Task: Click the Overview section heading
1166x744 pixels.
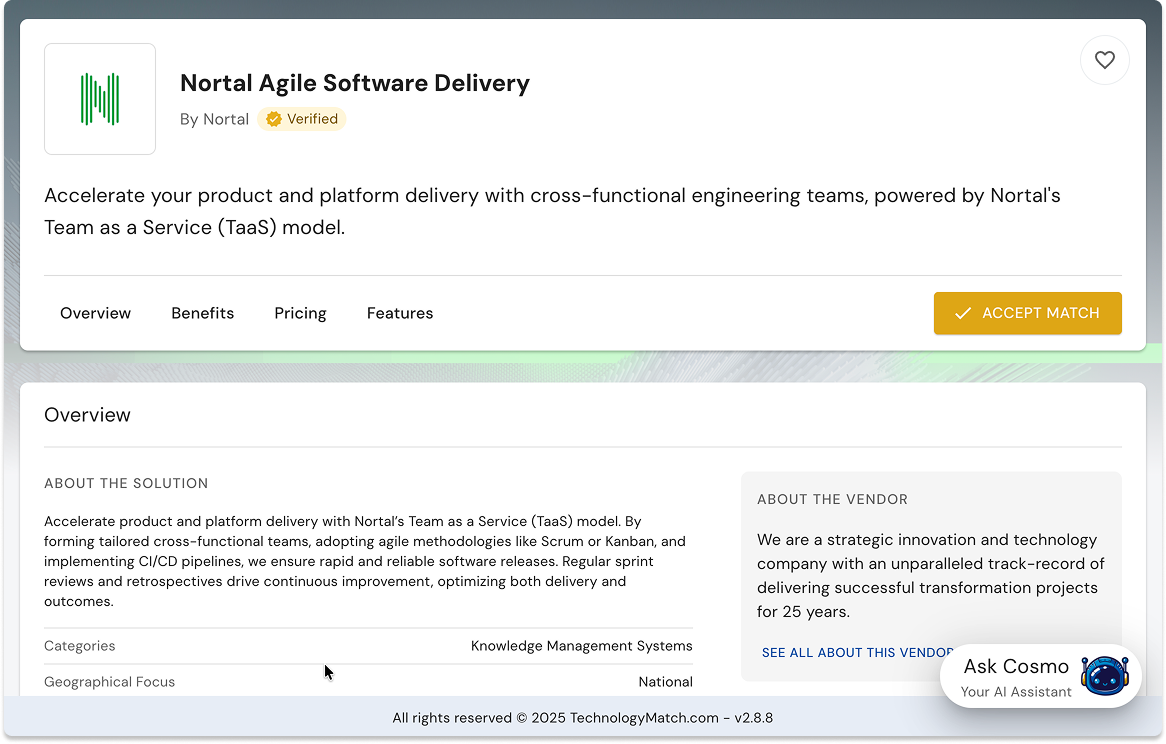Action: point(87,415)
